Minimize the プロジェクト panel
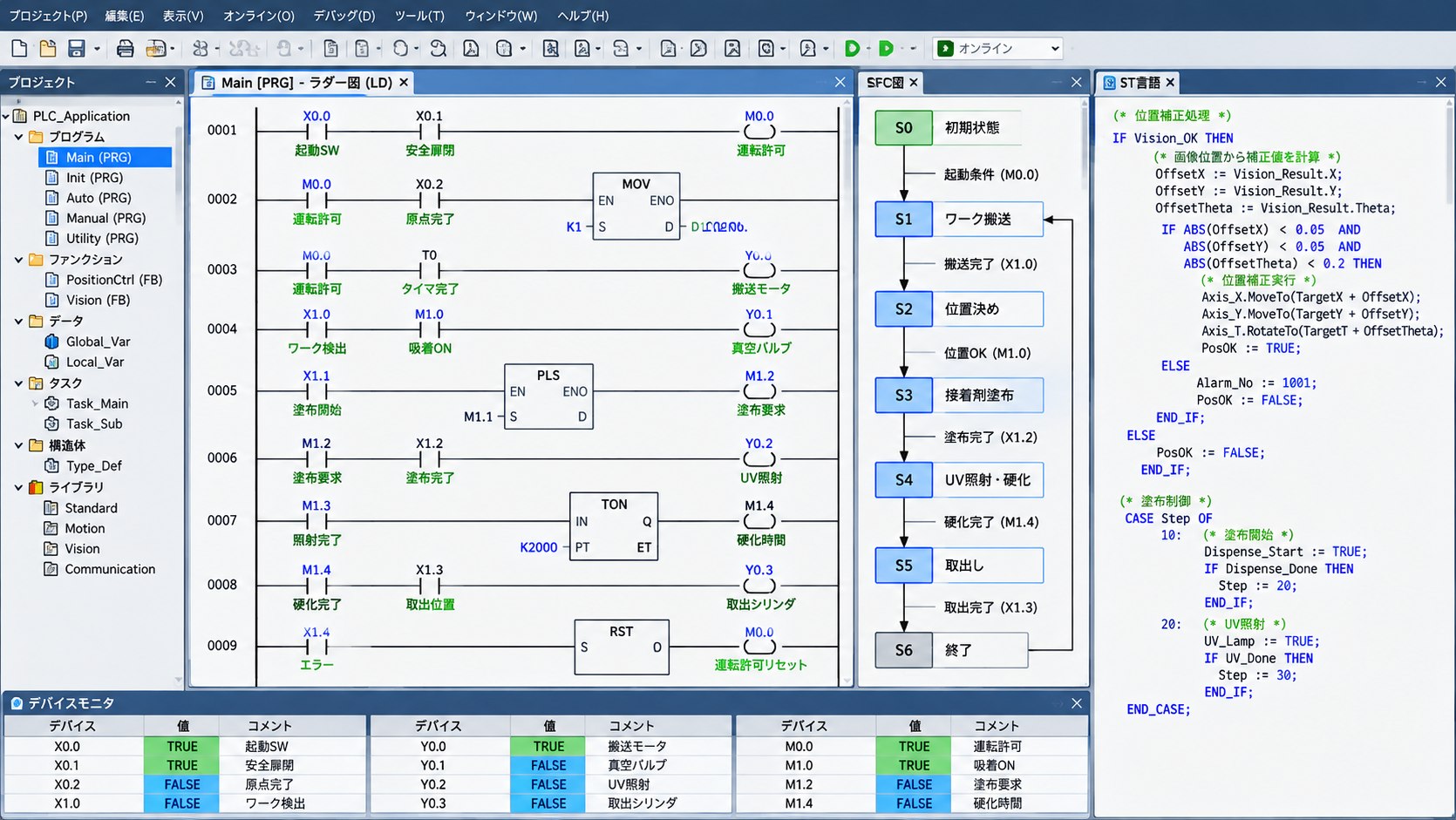This screenshot has width=1456, height=820. tap(151, 82)
